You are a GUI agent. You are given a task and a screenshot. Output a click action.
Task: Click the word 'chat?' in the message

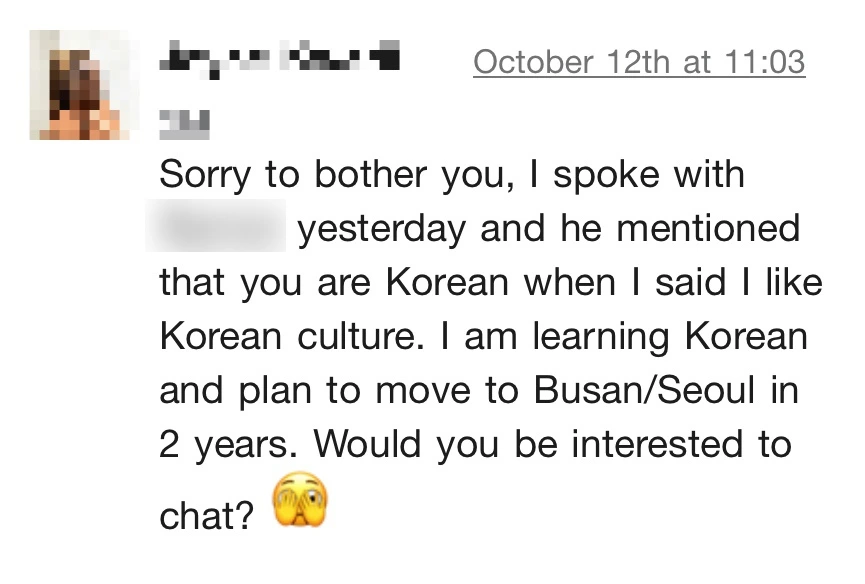point(206,516)
